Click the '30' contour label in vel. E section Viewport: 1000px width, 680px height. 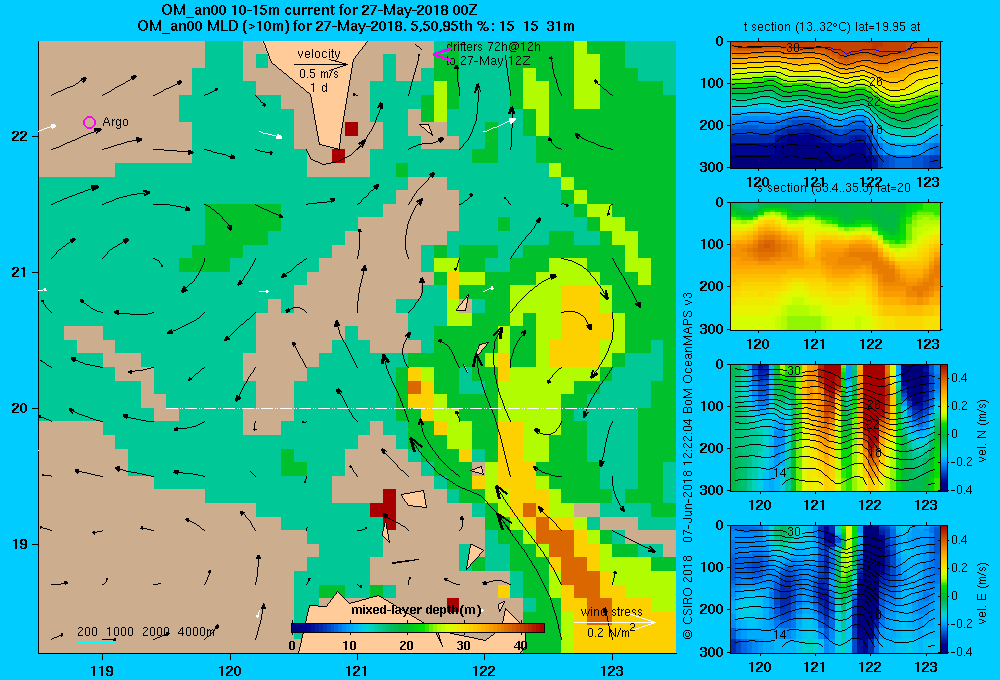pyautogui.click(x=793, y=532)
